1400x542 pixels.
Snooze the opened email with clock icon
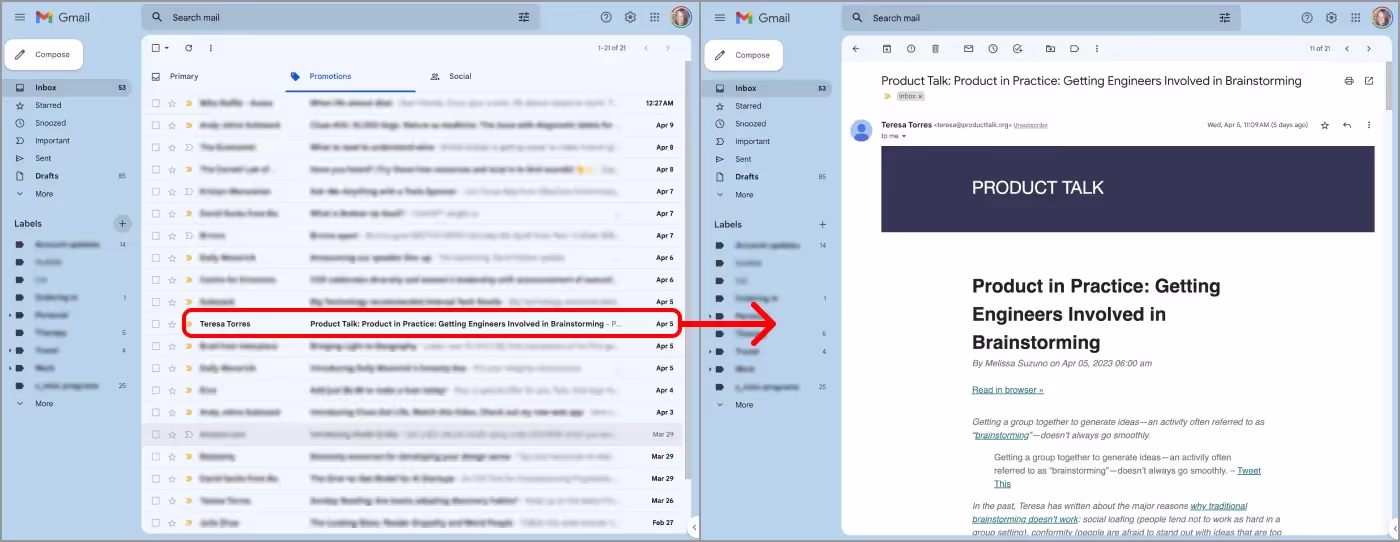[x=993, y=48]
